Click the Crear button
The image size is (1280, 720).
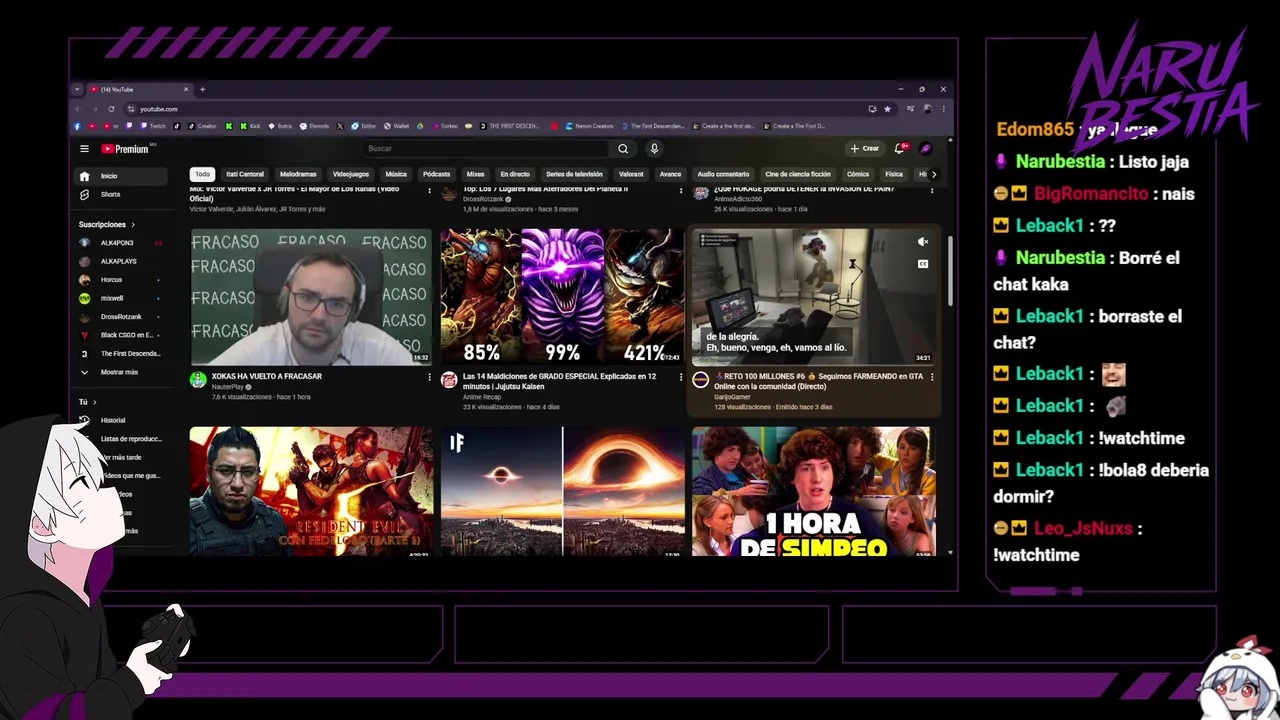[864, 149]
